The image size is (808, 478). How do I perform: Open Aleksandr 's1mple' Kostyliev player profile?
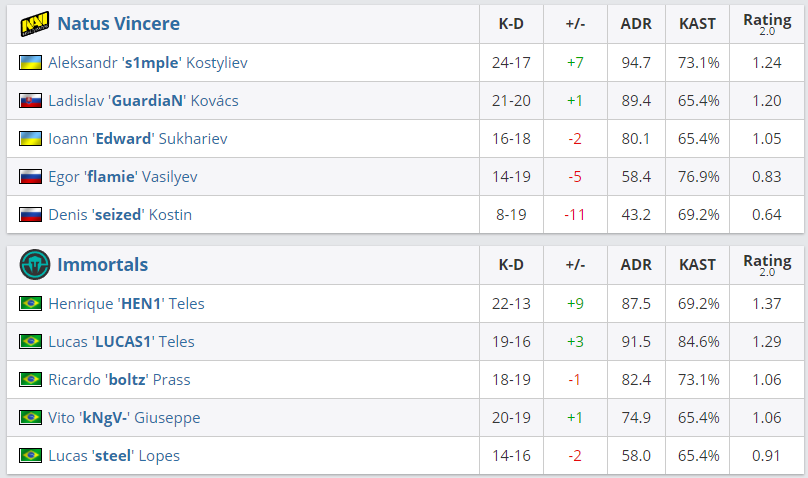147,63
